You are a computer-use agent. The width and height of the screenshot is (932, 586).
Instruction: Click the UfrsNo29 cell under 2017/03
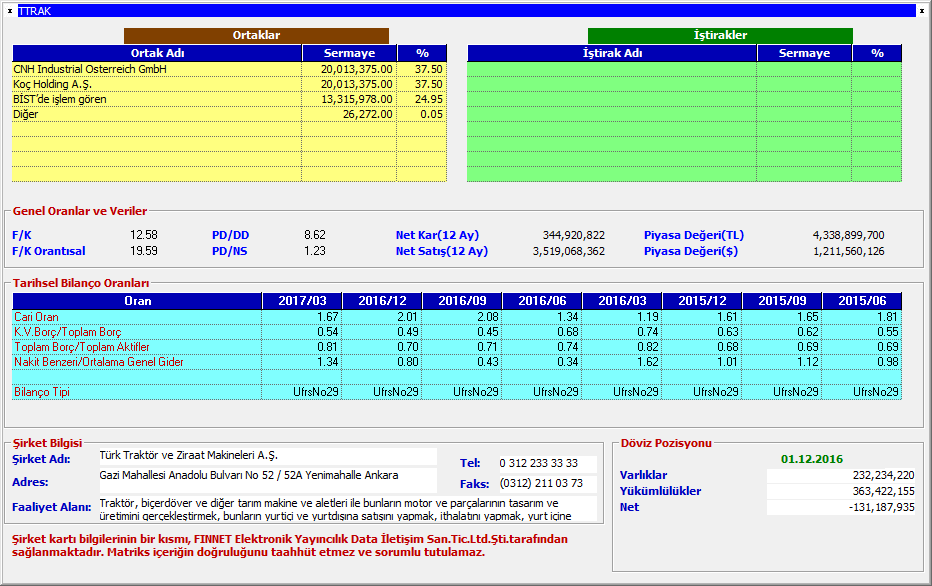[316, 392]
